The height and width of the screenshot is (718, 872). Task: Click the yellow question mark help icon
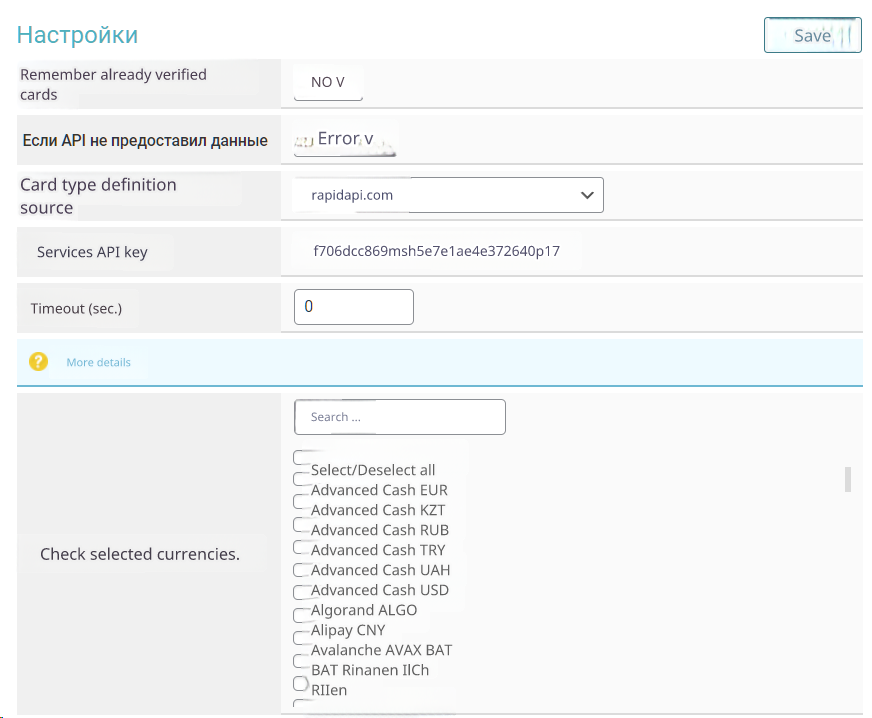(38, 362)
